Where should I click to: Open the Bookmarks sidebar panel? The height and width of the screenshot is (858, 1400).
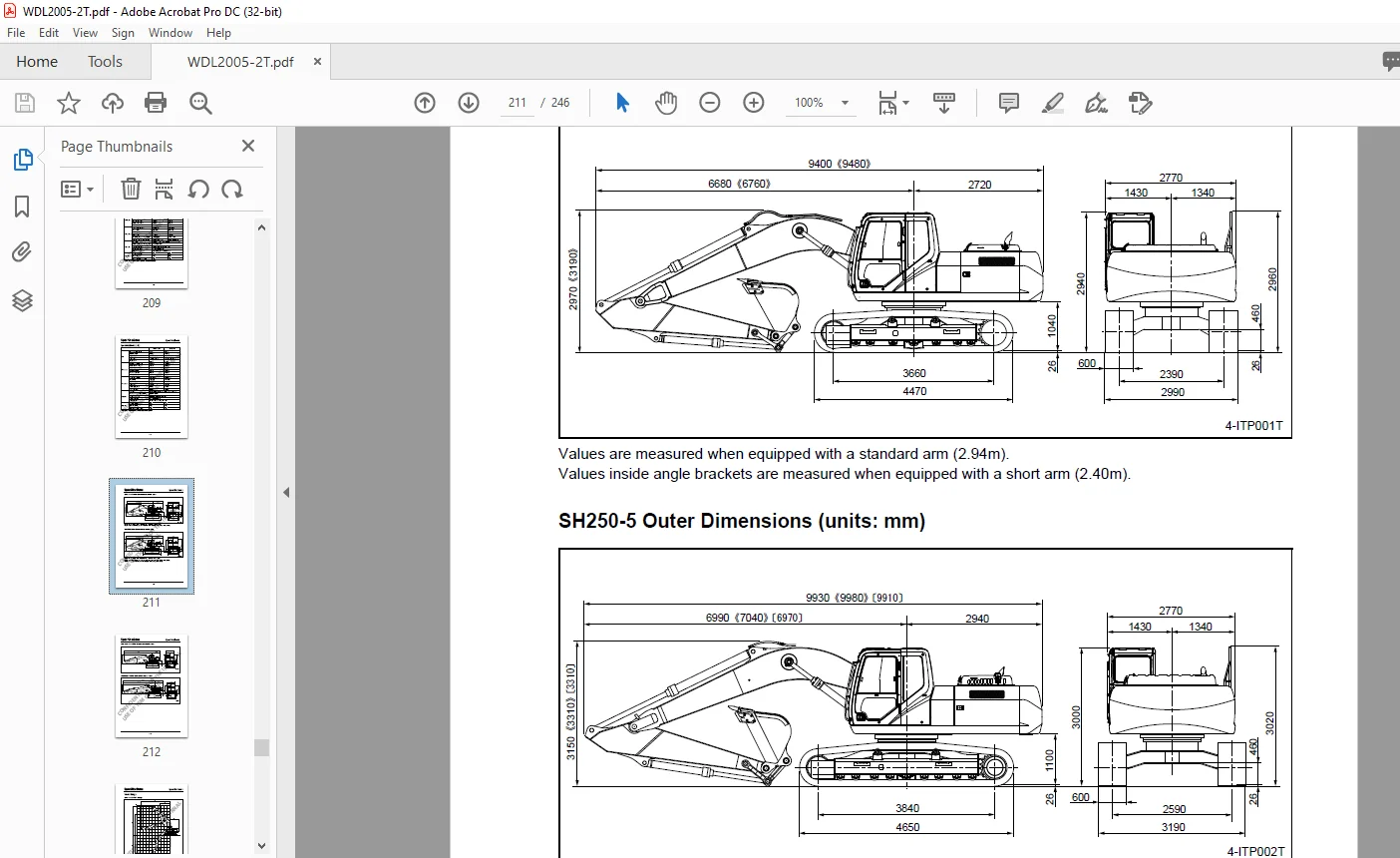[x=22, y=207]
